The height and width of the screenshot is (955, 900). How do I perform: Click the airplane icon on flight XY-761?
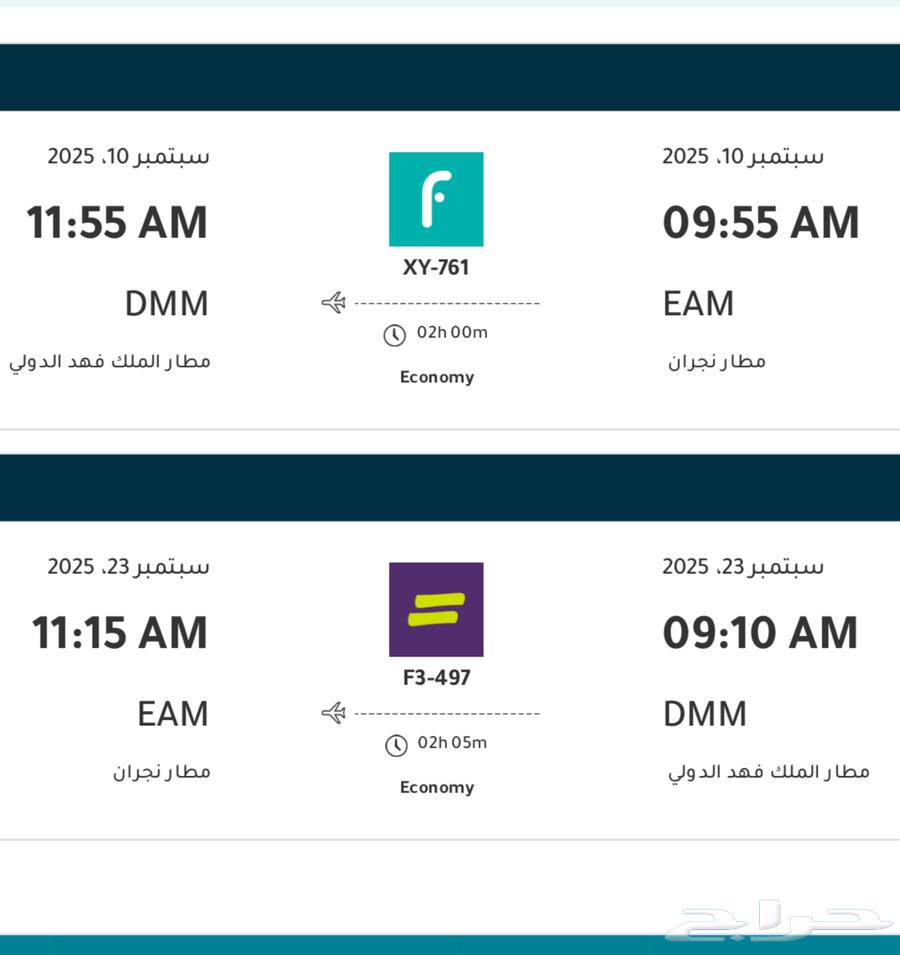coord(333,302)
